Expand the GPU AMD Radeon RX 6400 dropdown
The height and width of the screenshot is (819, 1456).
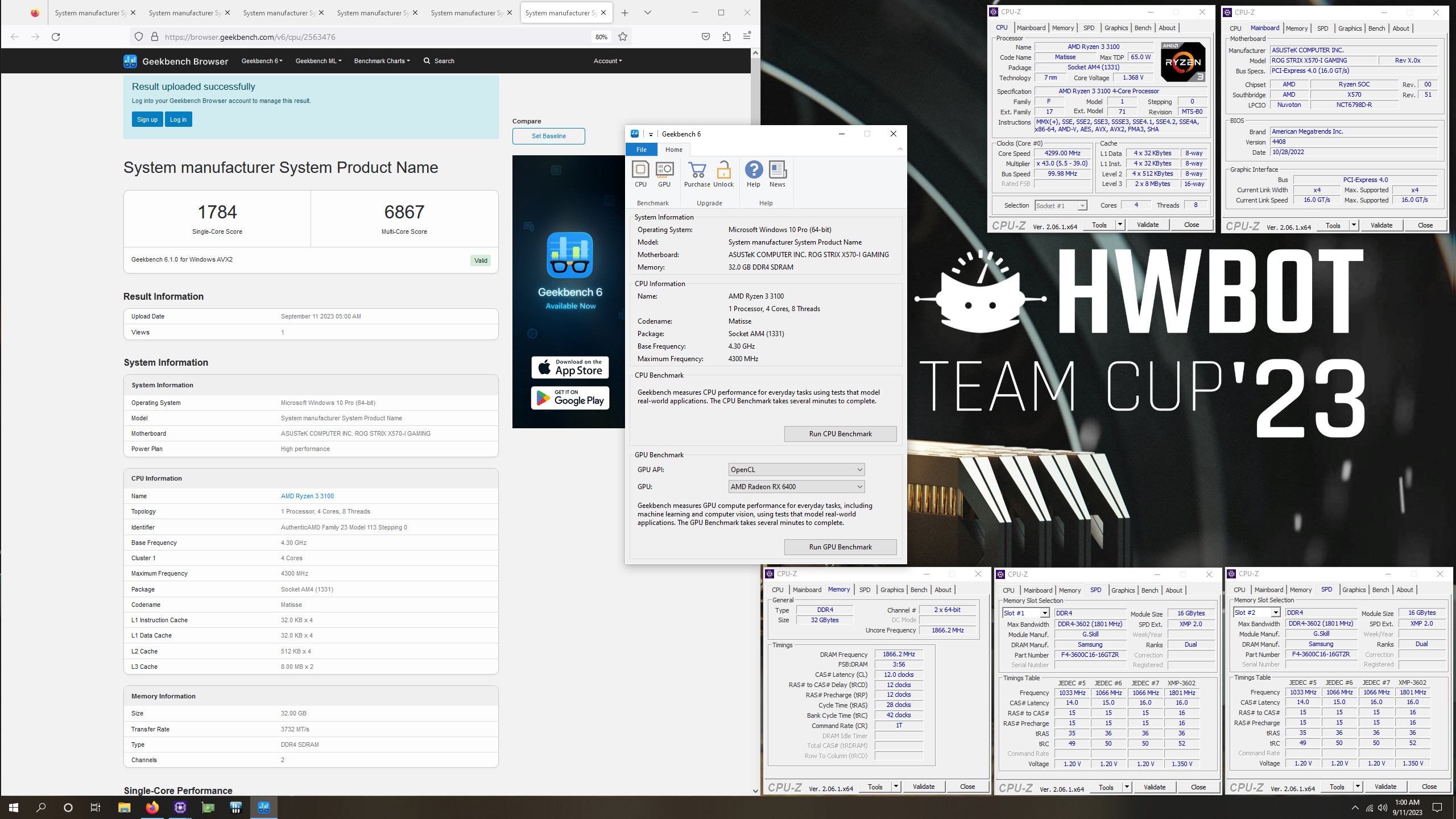(797, 486)
